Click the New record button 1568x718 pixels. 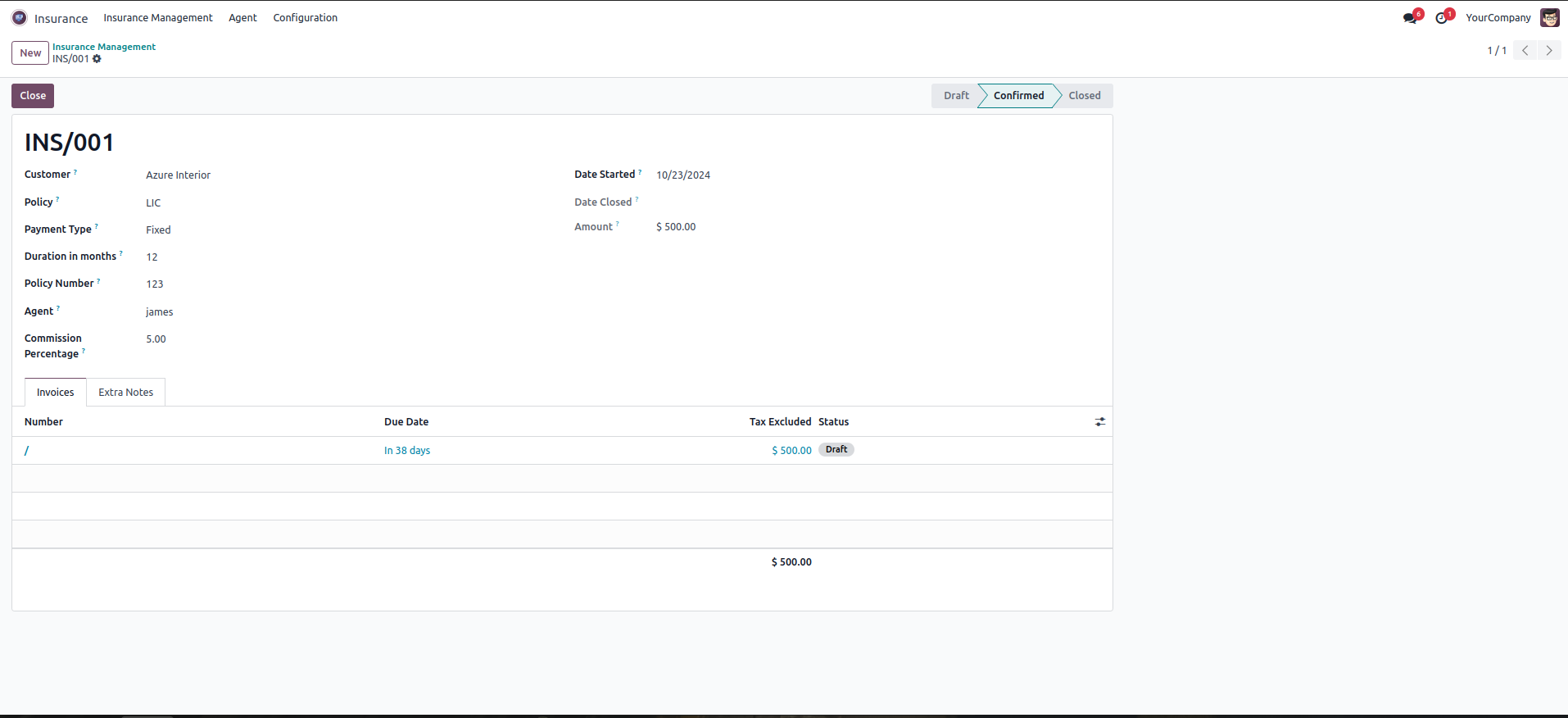point(30,52)
